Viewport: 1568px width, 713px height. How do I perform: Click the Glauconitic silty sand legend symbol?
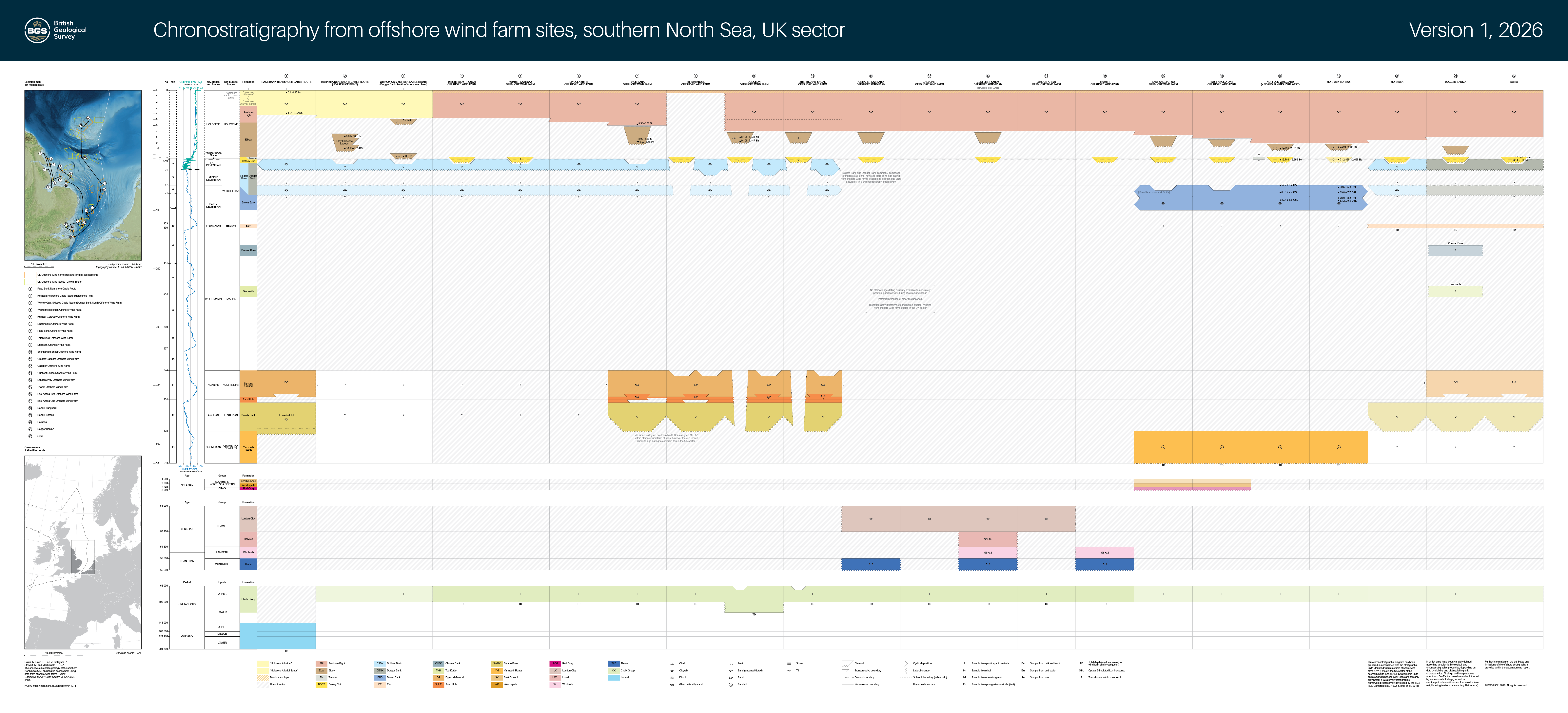(672, 685)
